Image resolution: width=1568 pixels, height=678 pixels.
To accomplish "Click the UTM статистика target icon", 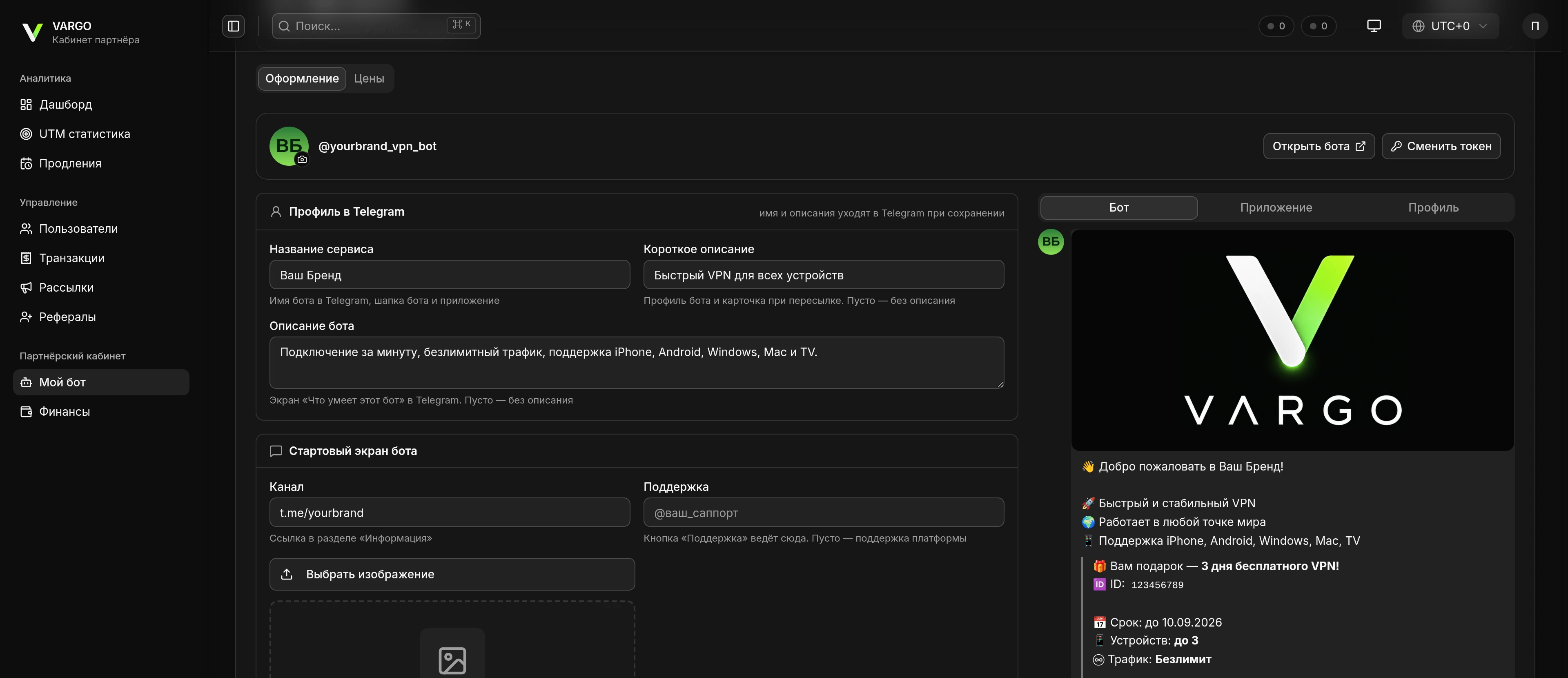I will tap(26, 134).
